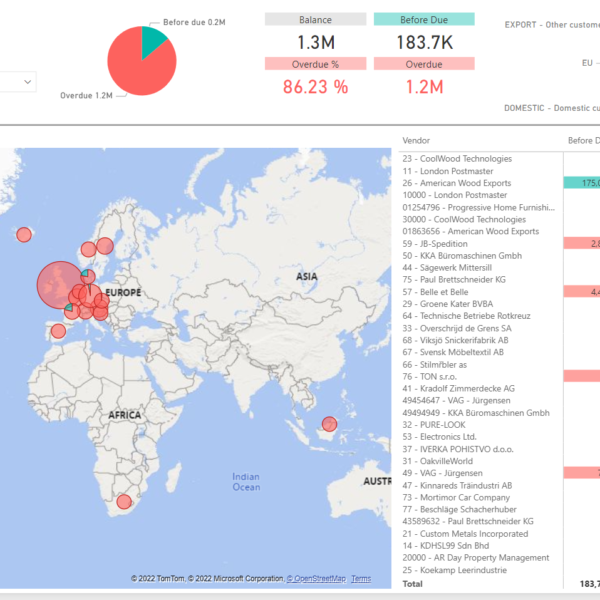This screenshot has height=600, width=600.
Task: Select row 23 - CoolWood Technologies
Action: pyautogui.click(x=457, y=159)
